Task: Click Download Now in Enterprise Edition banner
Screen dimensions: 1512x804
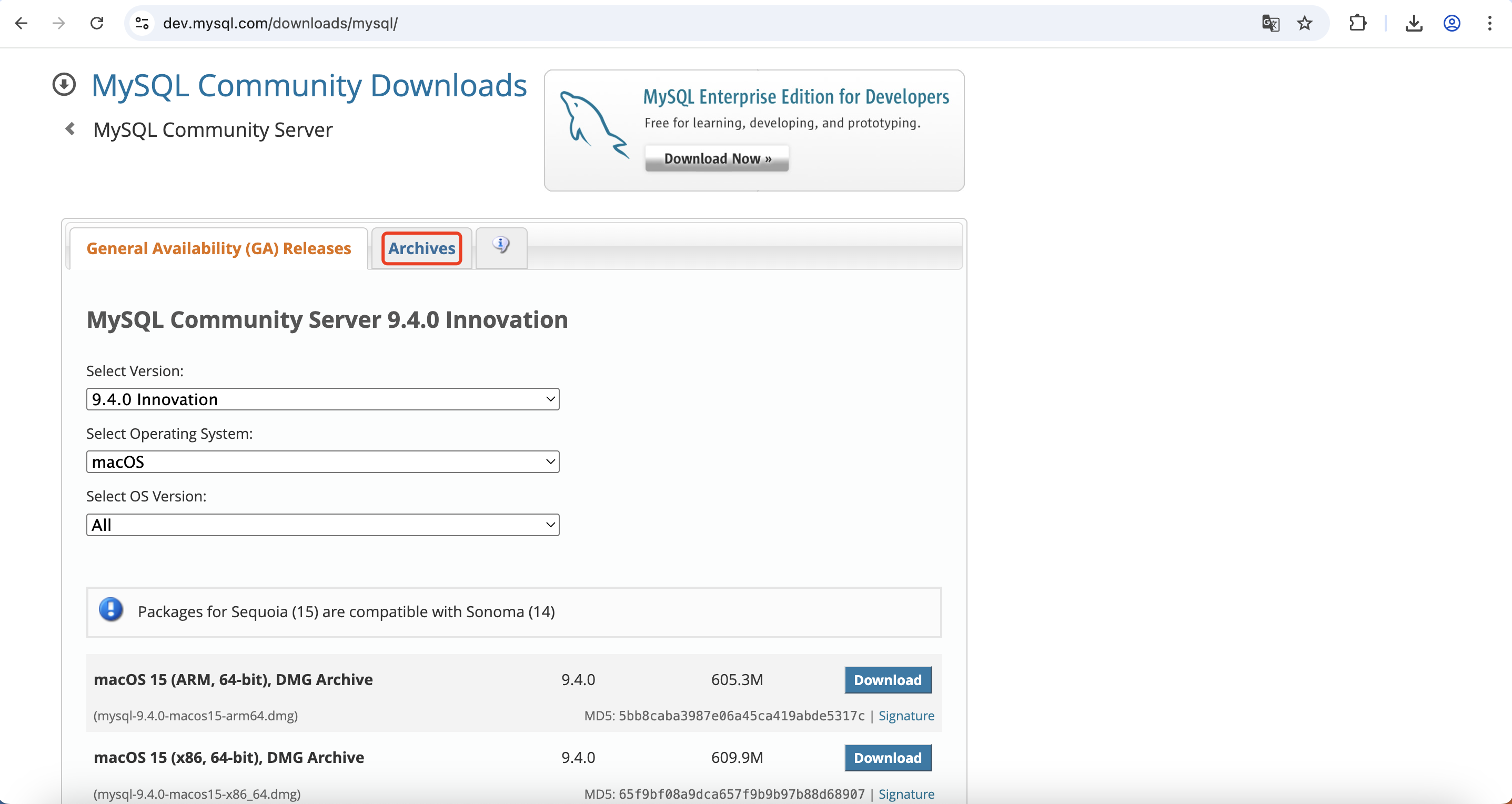Action: click(x=717, y=158)
